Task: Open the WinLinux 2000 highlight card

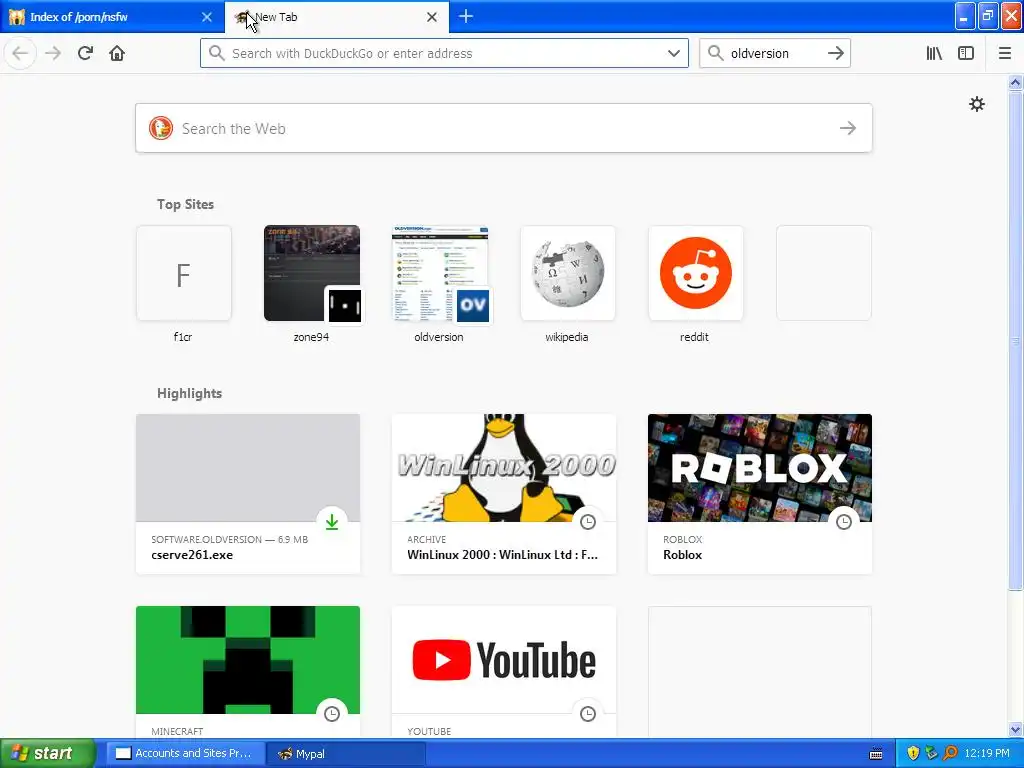Action: (504, 494)
